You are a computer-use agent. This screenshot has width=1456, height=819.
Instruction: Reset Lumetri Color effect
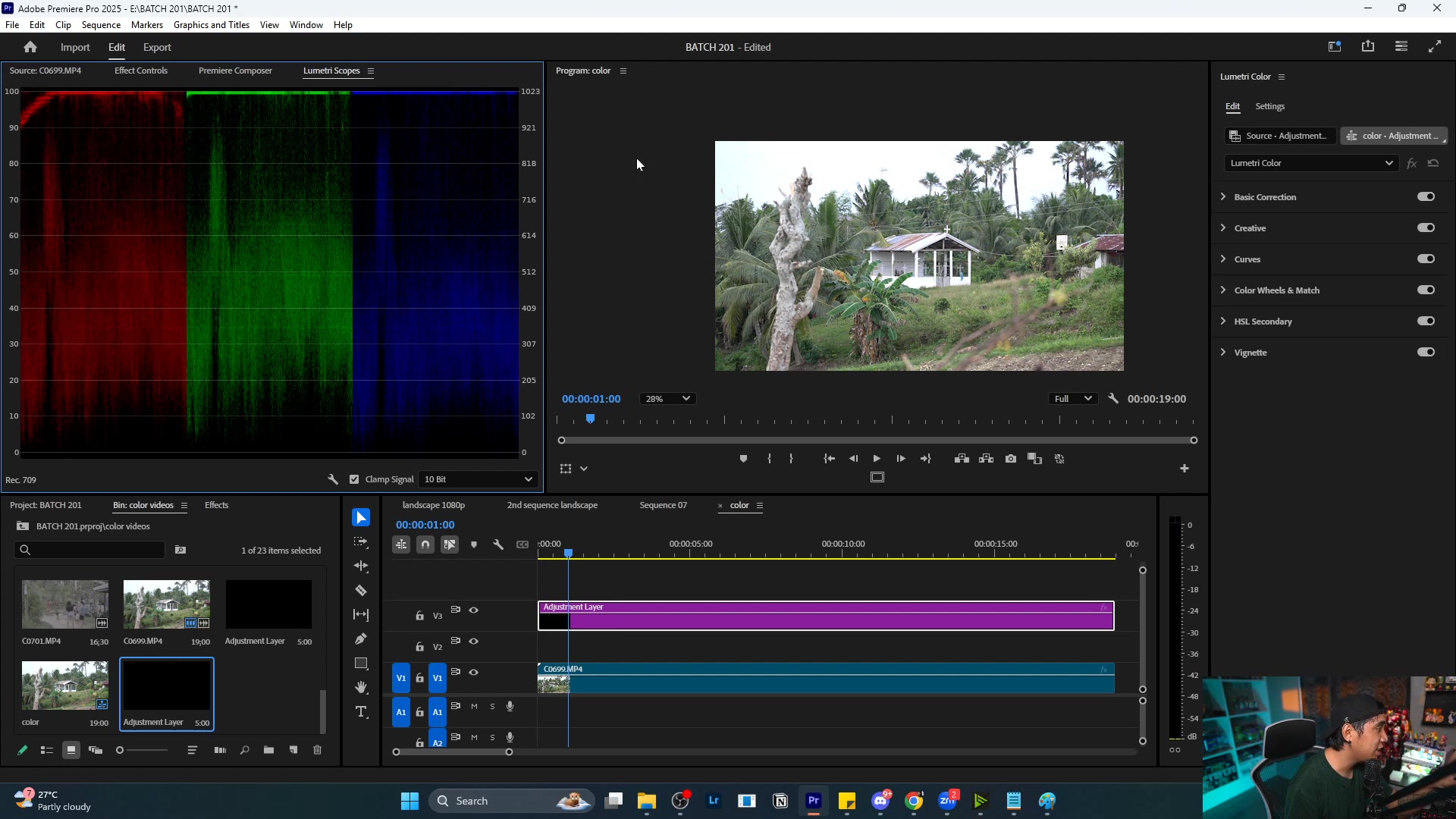(x=1433, y=163)
